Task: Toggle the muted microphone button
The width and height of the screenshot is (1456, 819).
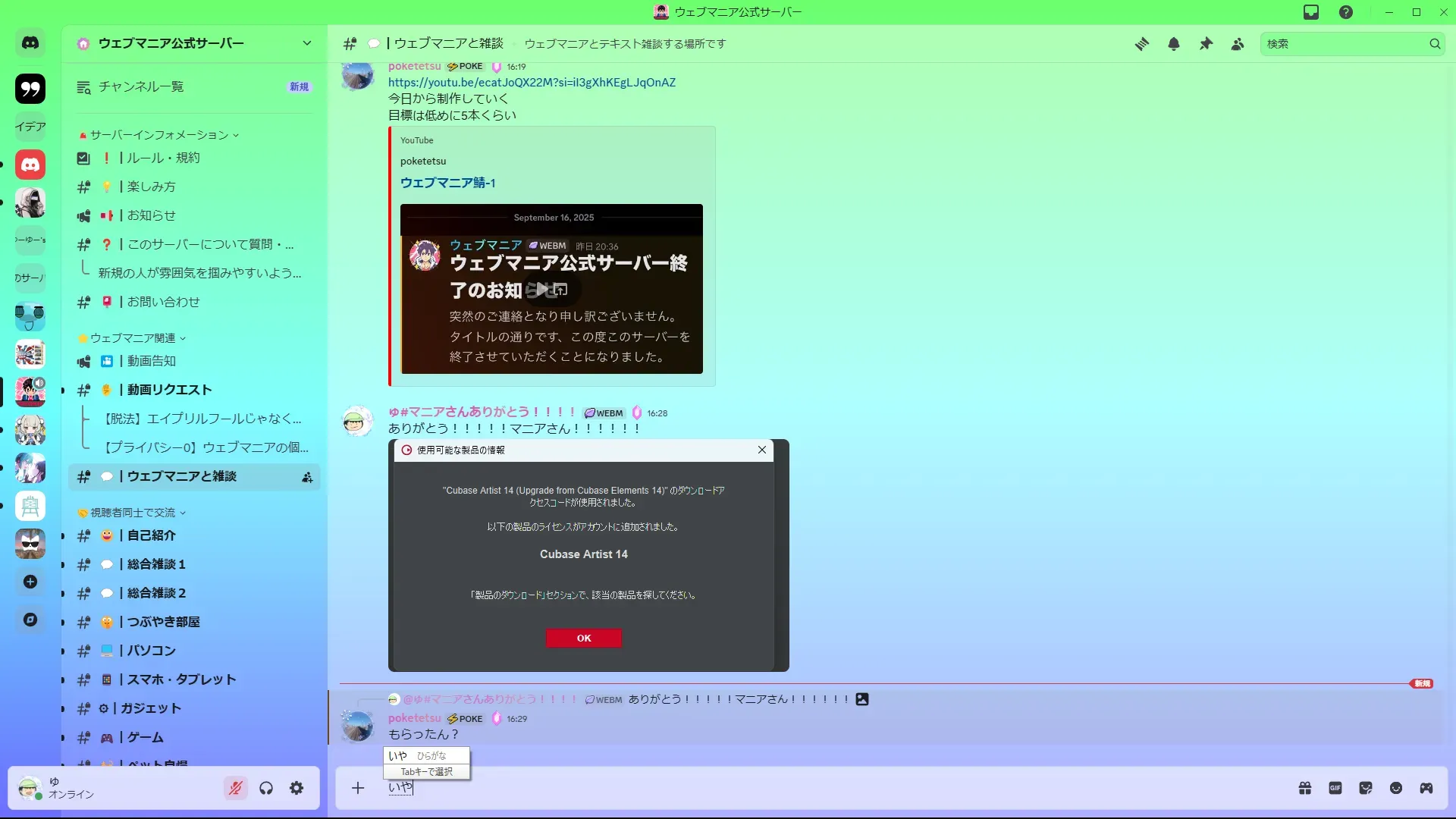Action: [x=236, y=789]
